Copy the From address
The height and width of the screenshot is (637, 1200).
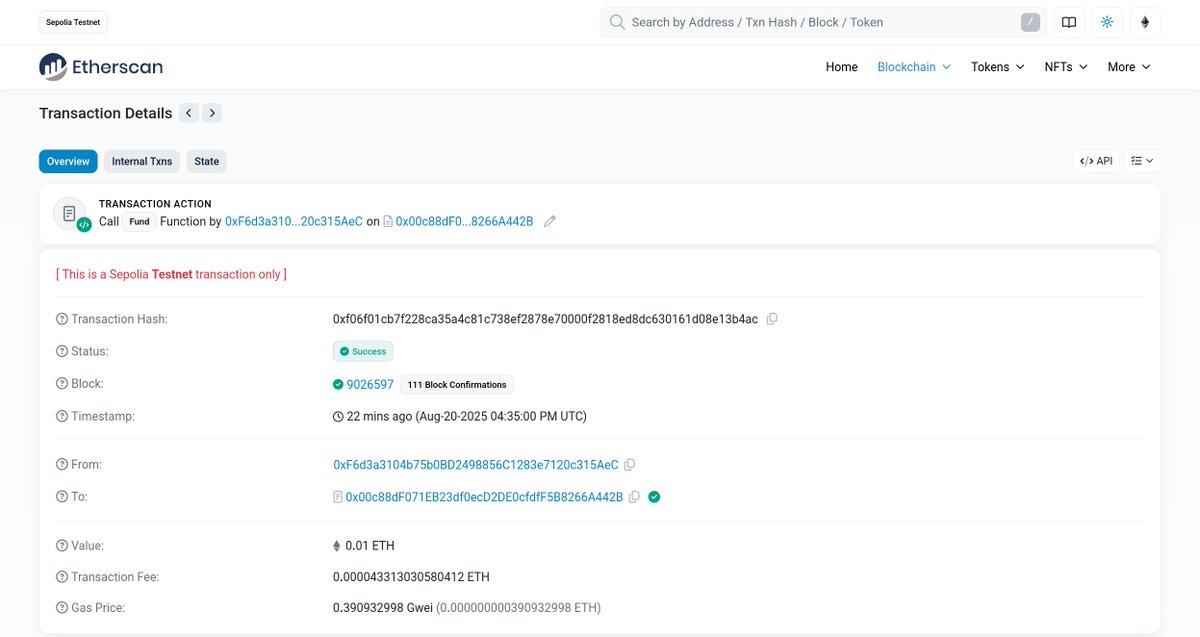(x=630, y=465)
